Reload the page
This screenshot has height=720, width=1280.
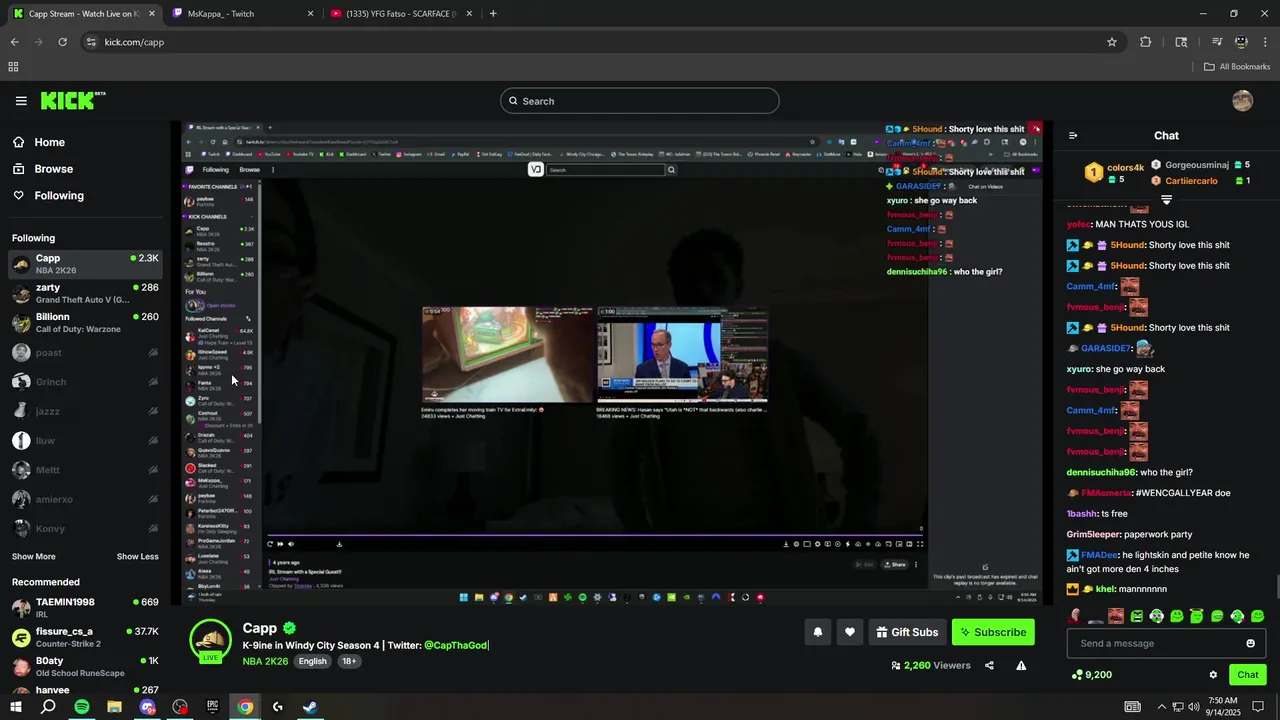pos(62,42)
